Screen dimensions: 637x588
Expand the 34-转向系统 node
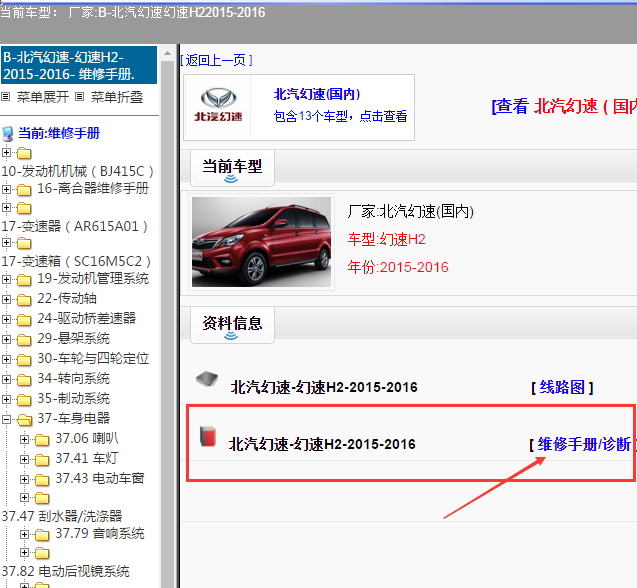pyautogui.click(x=6, y=379)
